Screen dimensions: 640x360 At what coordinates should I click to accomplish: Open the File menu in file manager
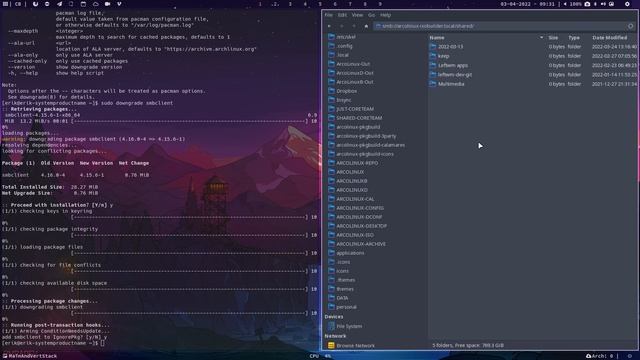point(328,15)
